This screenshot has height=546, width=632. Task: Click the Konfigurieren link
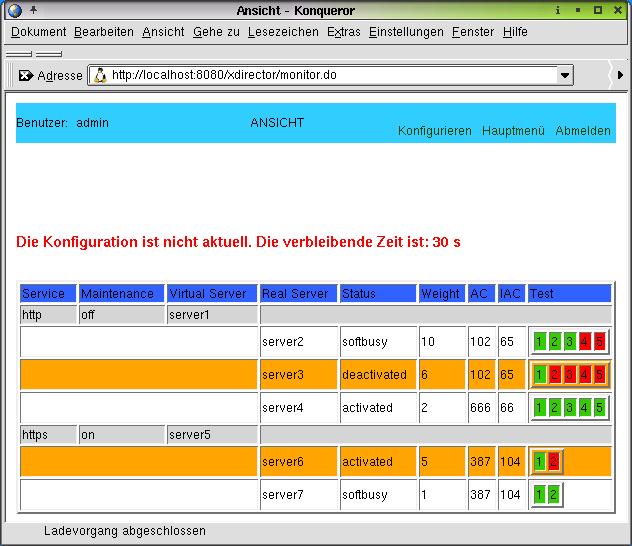coord(434,131)
